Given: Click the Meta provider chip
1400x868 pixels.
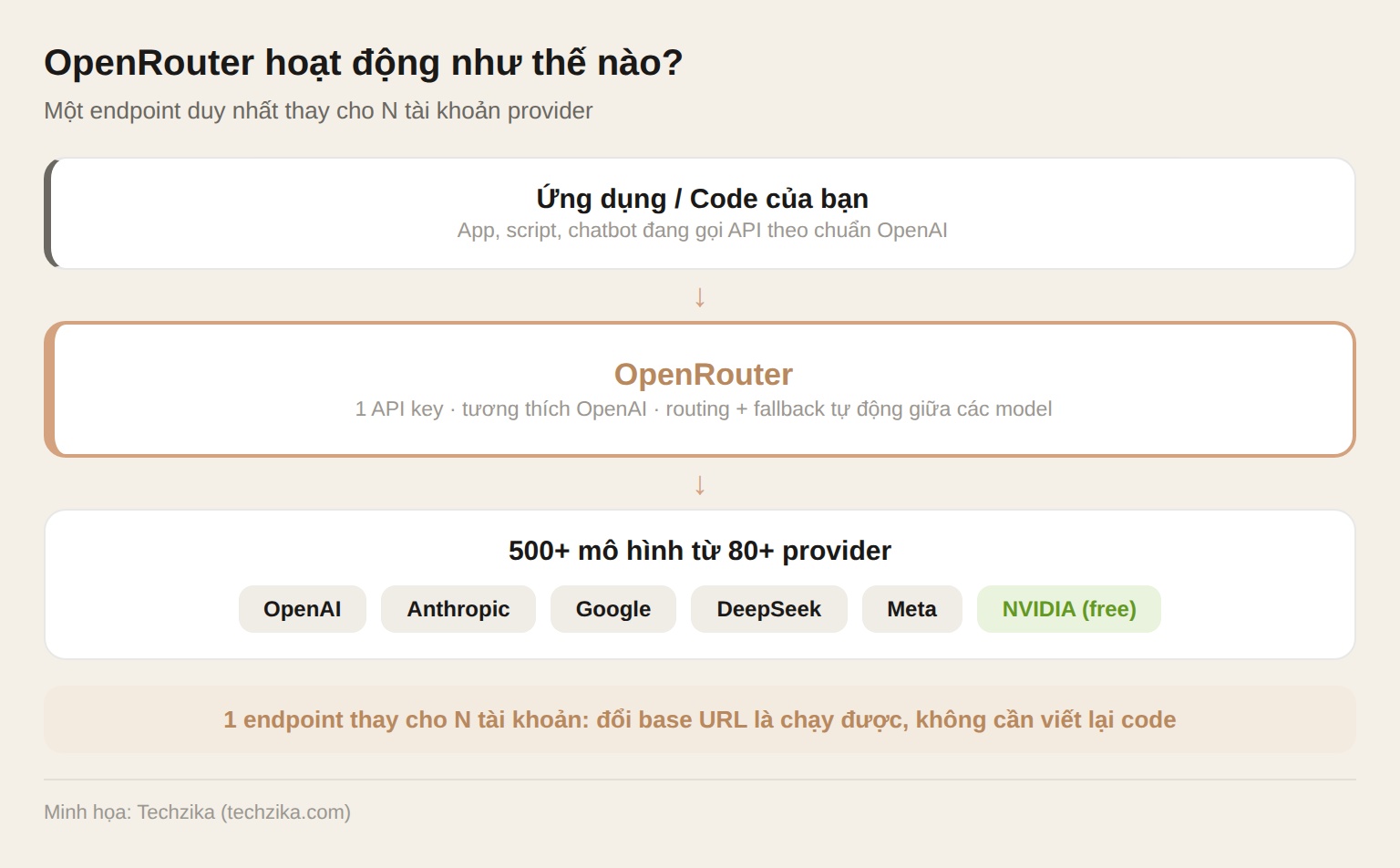Looking at the screenshot, I should click(x=912, y=609).
